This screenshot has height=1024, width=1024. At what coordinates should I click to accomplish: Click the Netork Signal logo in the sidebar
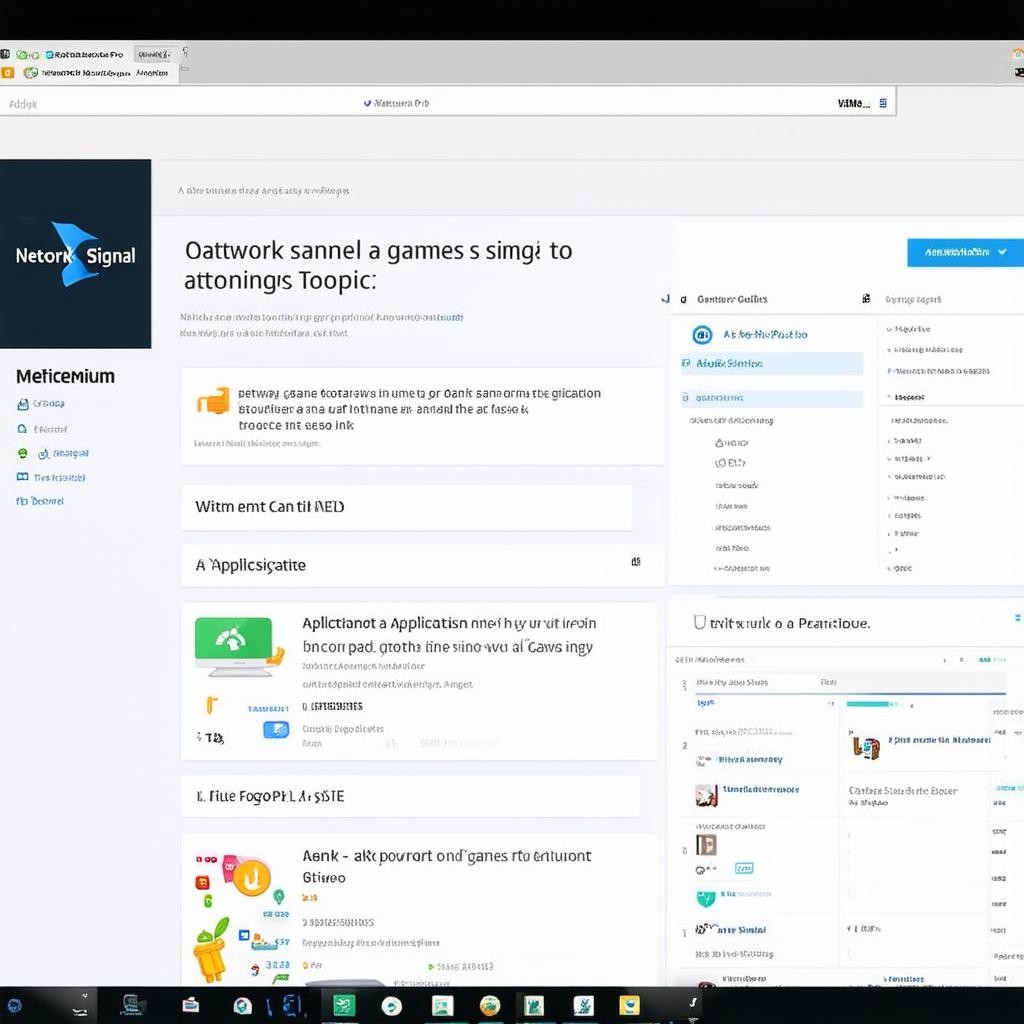(75, 255)
